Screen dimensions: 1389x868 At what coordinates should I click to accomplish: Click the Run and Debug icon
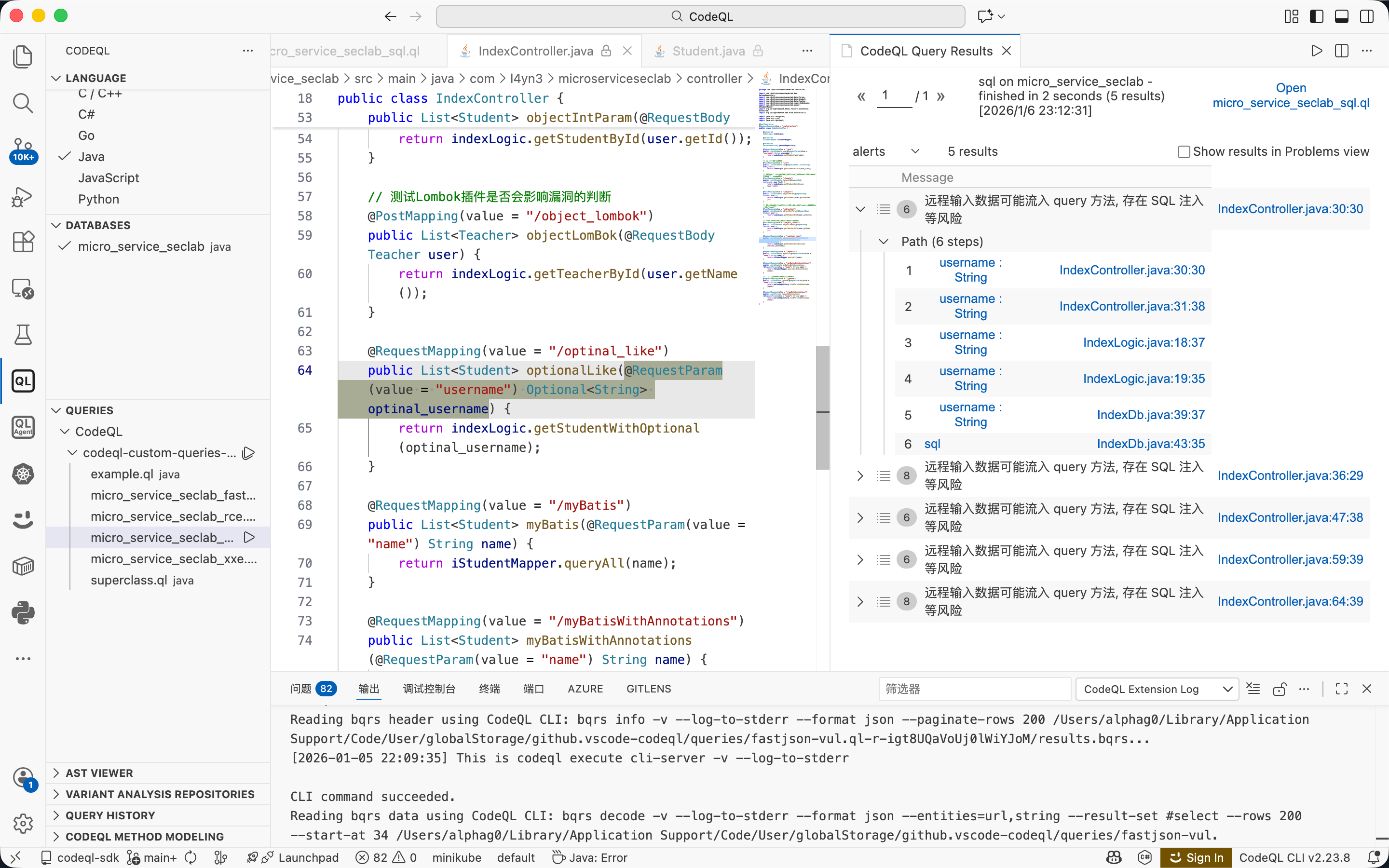click(23, 197)
